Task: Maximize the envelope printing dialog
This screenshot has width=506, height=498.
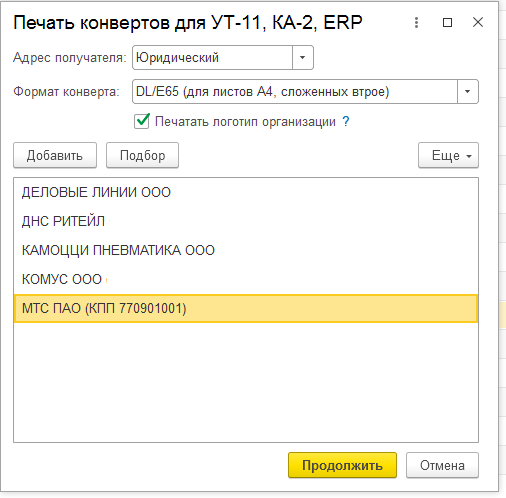Action: tap(447, 23)
